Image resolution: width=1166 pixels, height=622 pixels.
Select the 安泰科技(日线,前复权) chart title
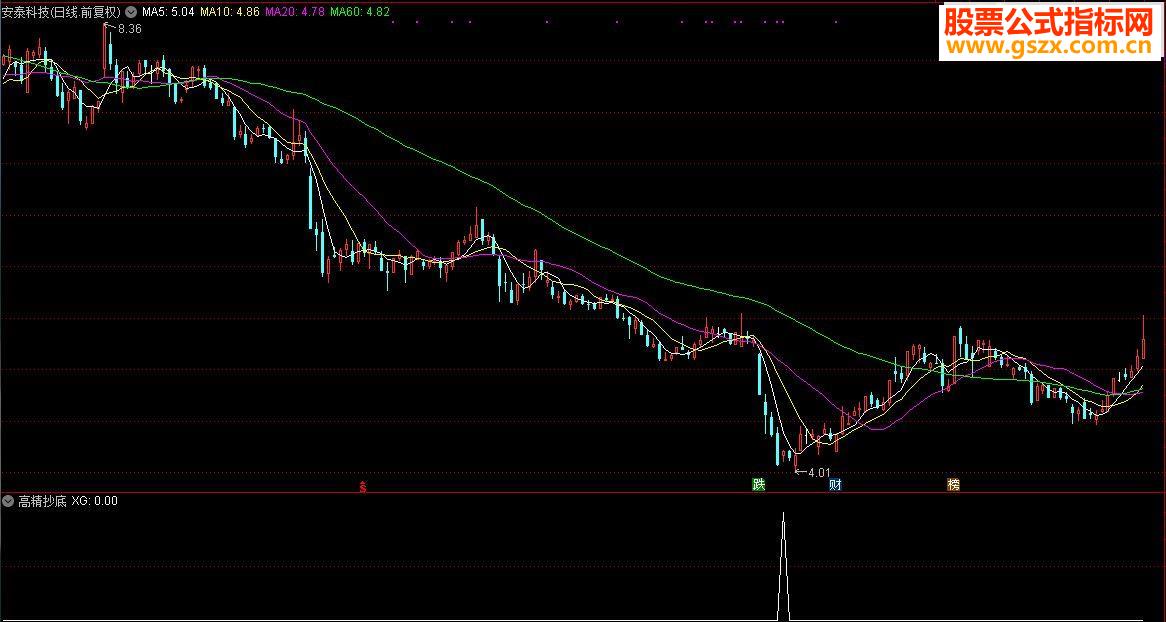[62, 12]
